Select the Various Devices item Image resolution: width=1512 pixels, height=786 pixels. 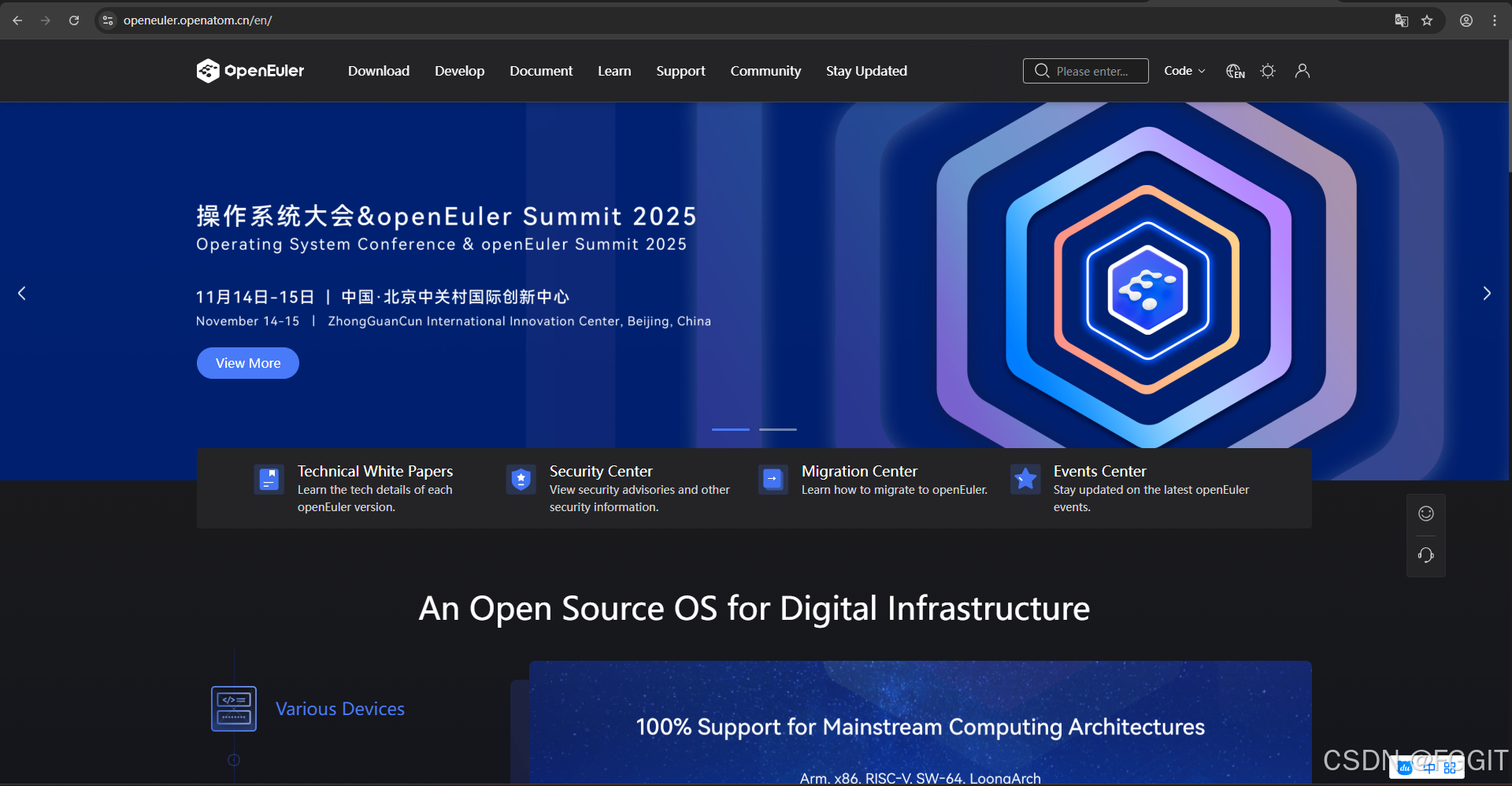click(x=340, y=709)
